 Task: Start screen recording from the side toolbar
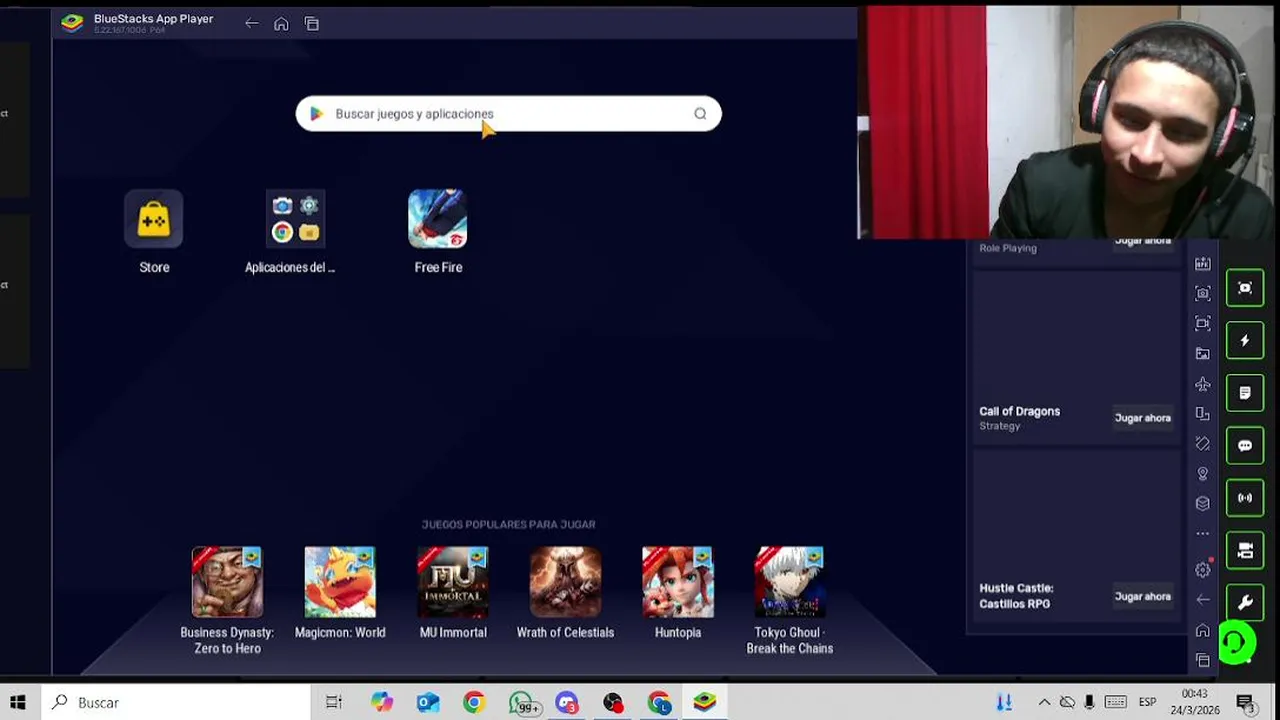[x=1203, y=323]
